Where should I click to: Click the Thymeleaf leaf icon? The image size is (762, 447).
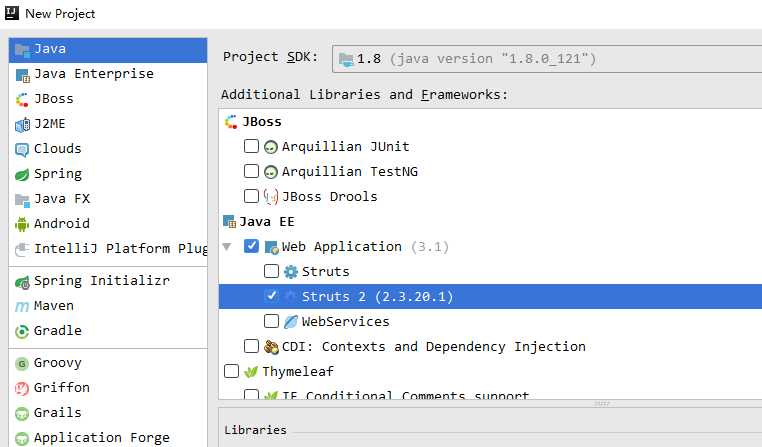point(251,372)
